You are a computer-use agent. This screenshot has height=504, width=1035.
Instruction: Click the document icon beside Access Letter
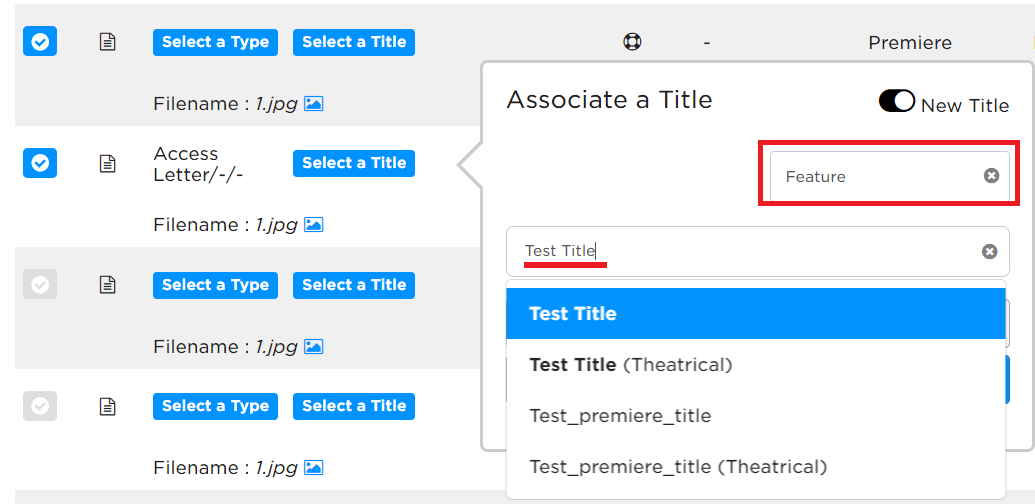click(x=108, y=164)
